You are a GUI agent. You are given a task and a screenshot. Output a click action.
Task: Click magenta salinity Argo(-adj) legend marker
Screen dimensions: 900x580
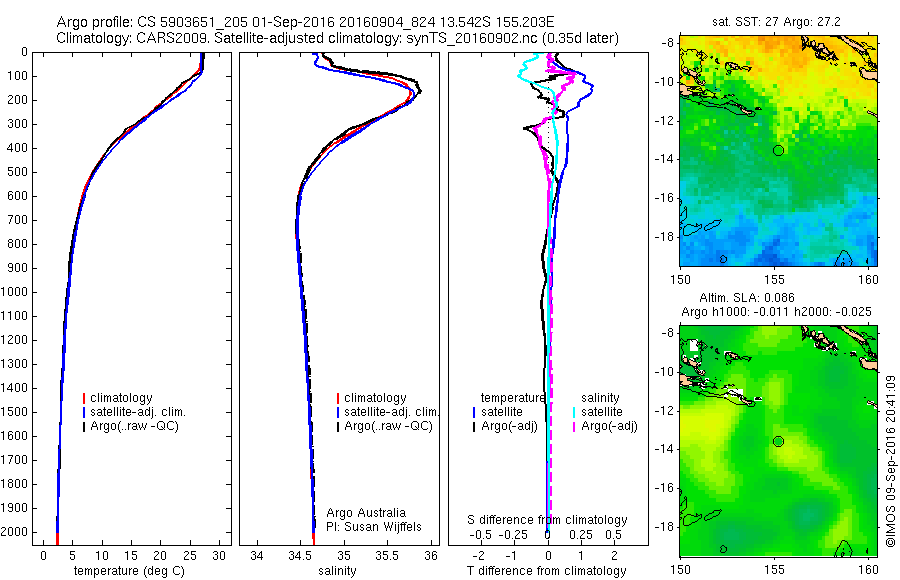[x=574, y=427]
